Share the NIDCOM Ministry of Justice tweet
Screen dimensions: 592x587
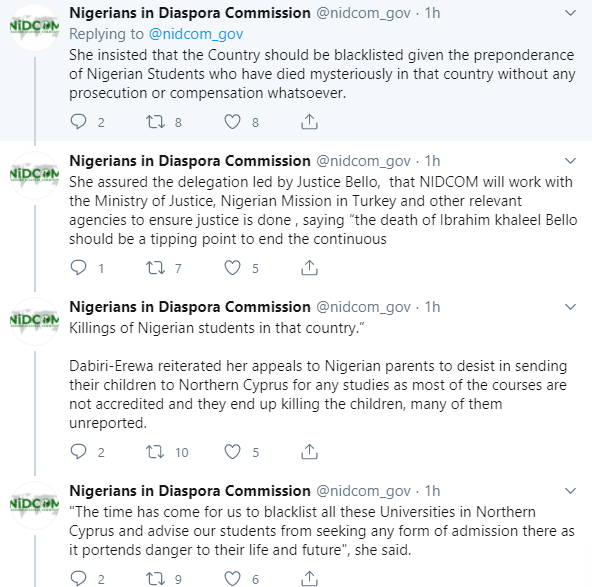click(309, 268)
